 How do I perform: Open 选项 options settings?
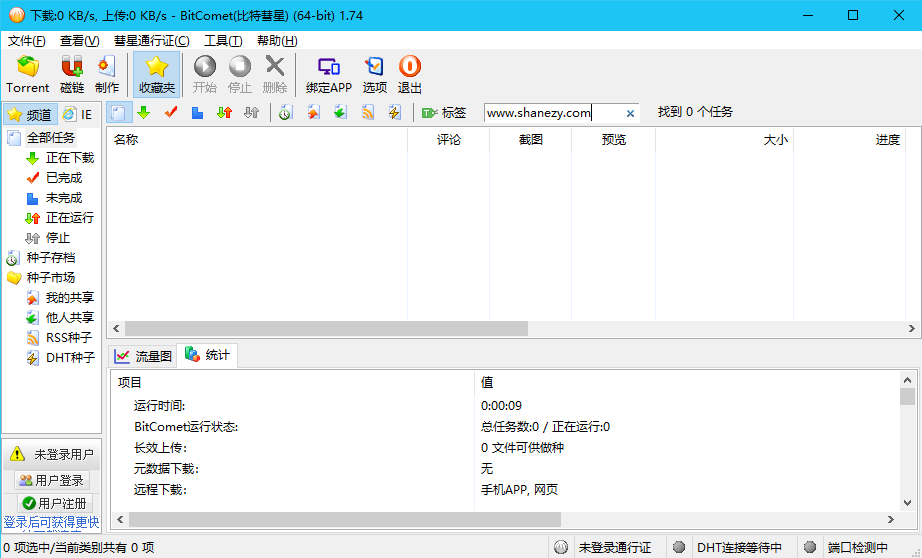(375, 74)
